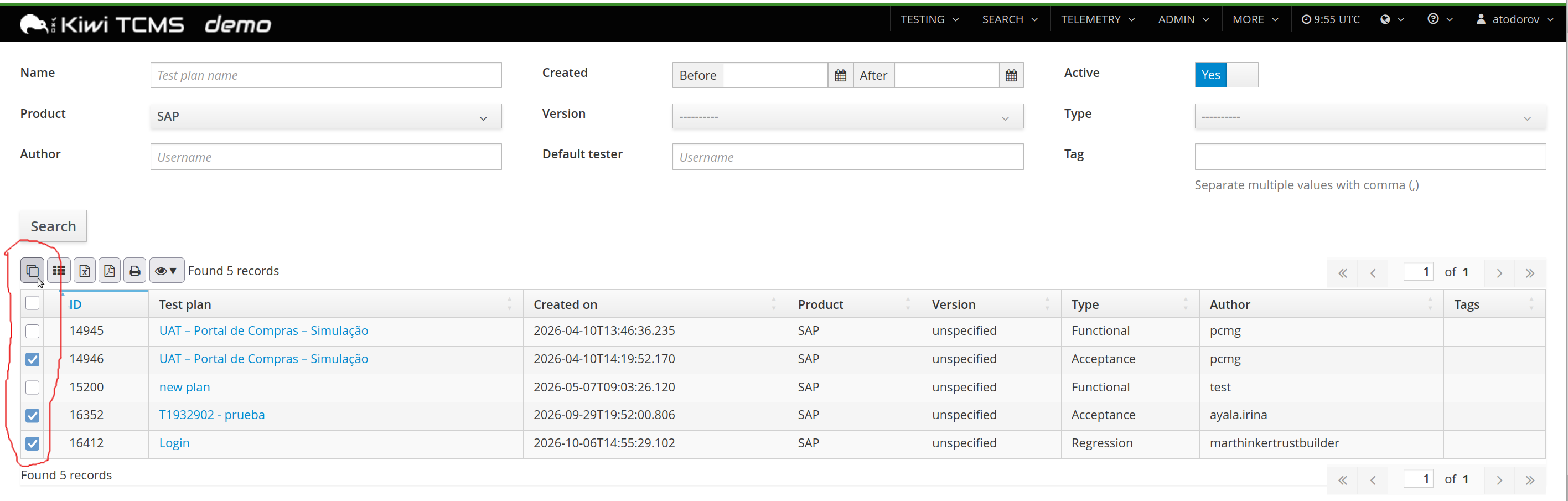Open the TESTING menu
The image size is (1568, 501).
coord(929,19)
